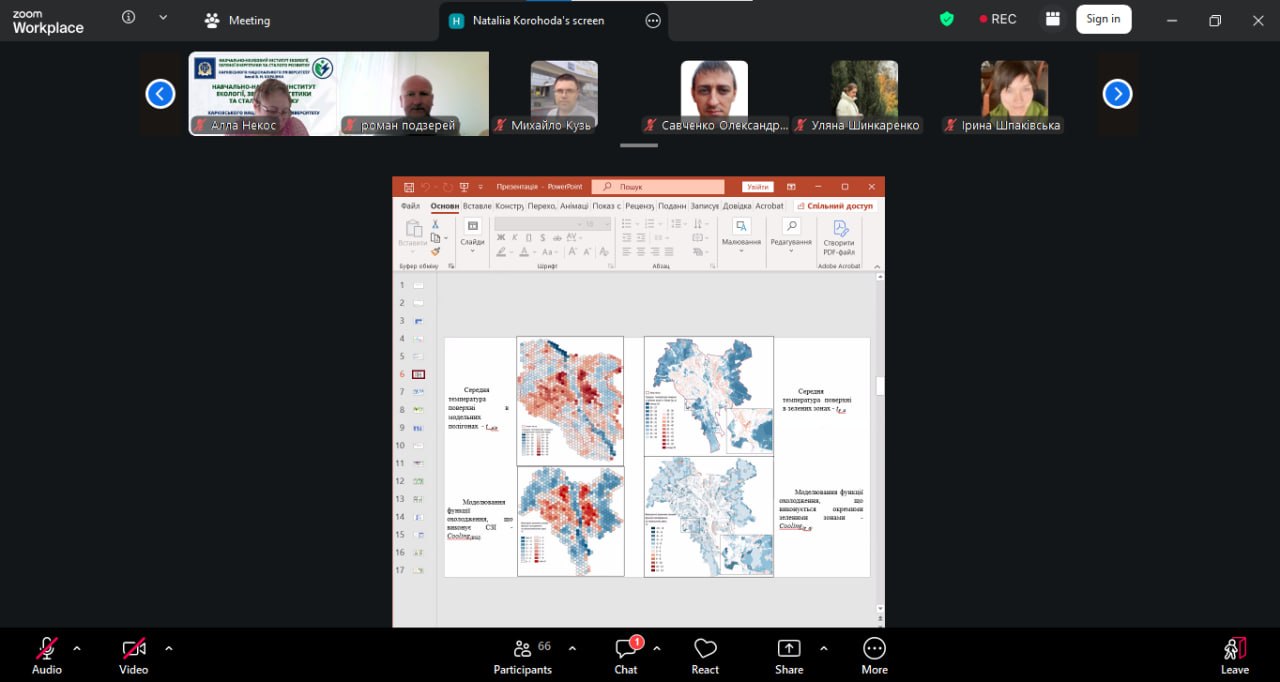The width and height of the screenshot is (1280, 682).
Task: Select slide 17 thumbnail in slide panel
Action: point(418,570)
